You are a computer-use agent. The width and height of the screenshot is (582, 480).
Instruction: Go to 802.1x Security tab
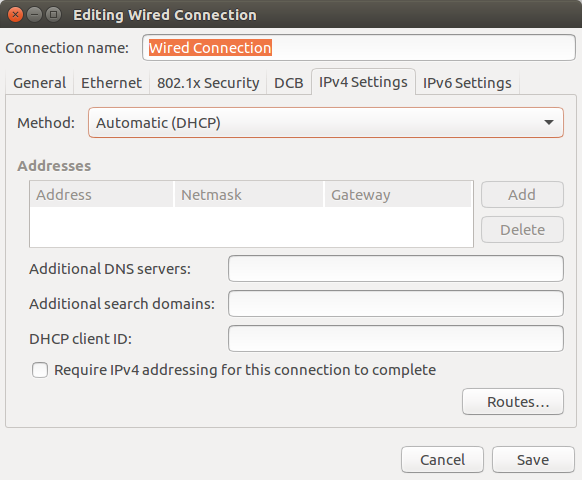[208, 83]
